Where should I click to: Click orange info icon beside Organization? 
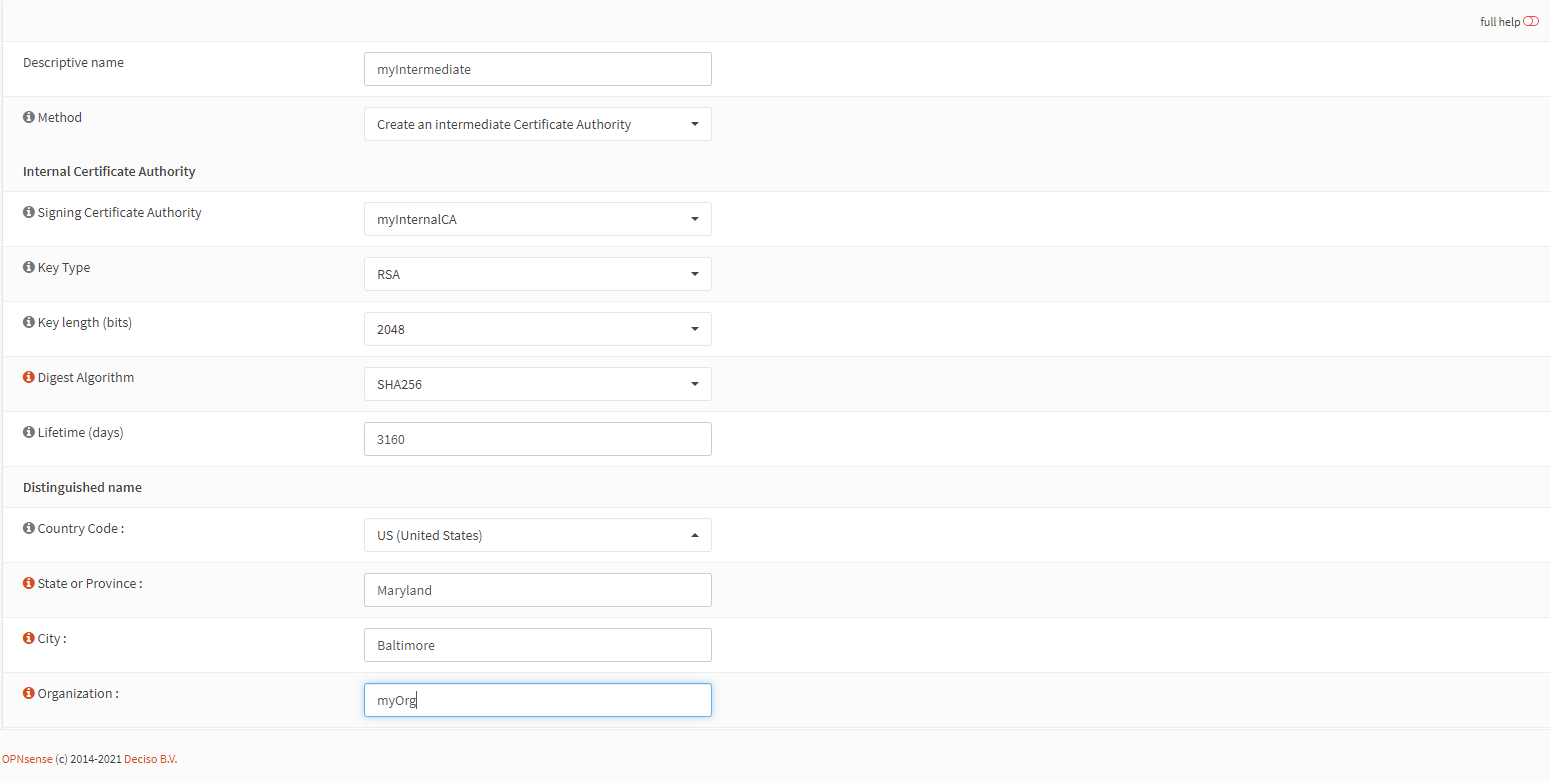[x=29, y=693]
